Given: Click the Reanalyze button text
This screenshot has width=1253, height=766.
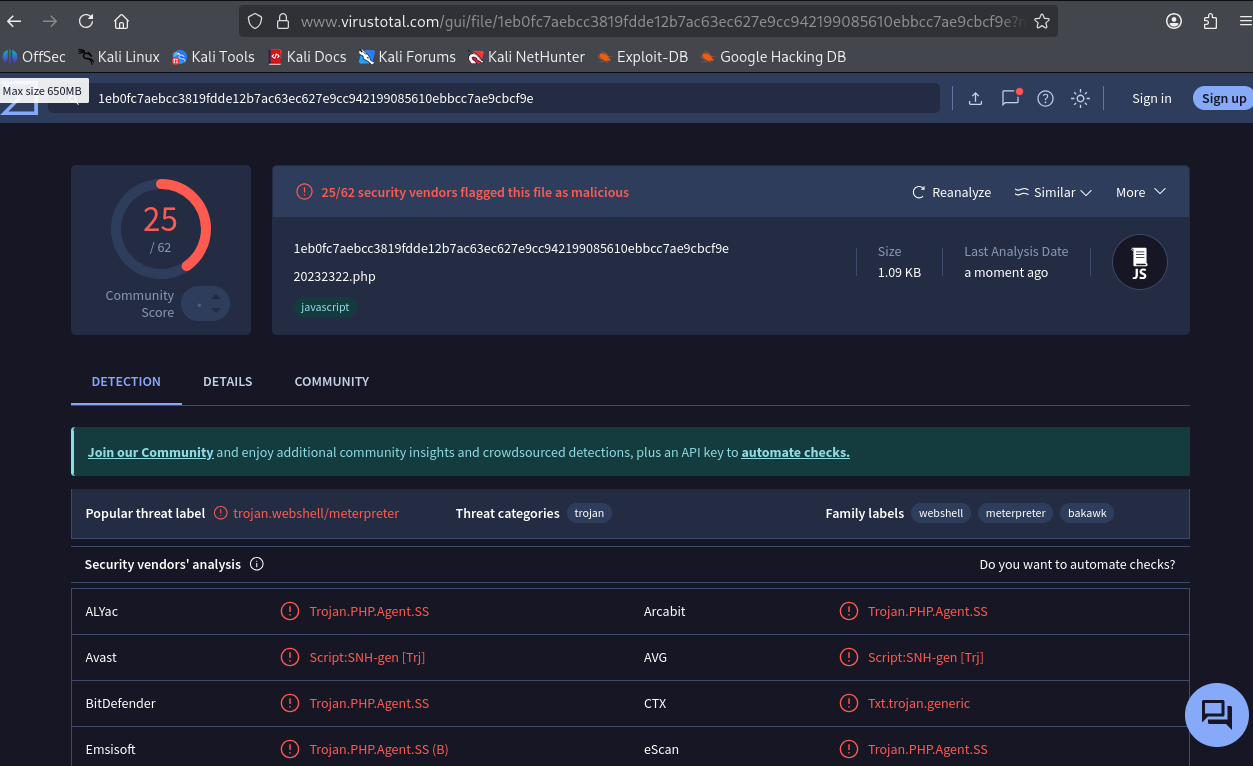Looking at the screenshot, I should point(962,192).
